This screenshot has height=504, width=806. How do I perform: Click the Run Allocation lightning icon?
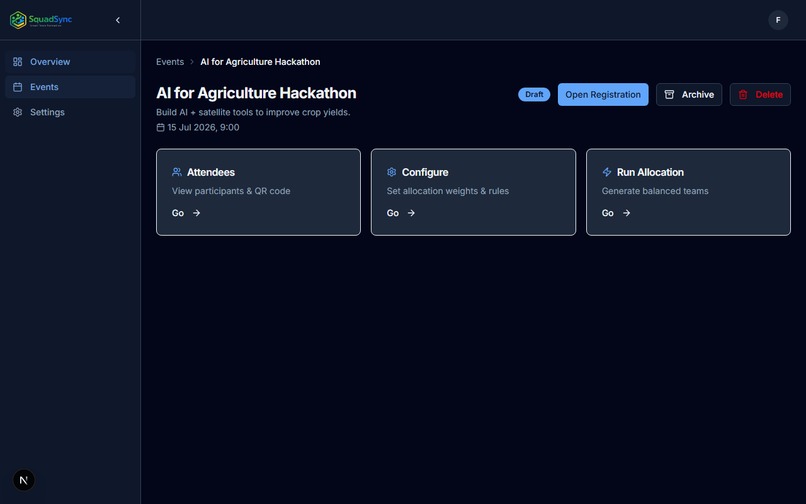click(607, 172)
